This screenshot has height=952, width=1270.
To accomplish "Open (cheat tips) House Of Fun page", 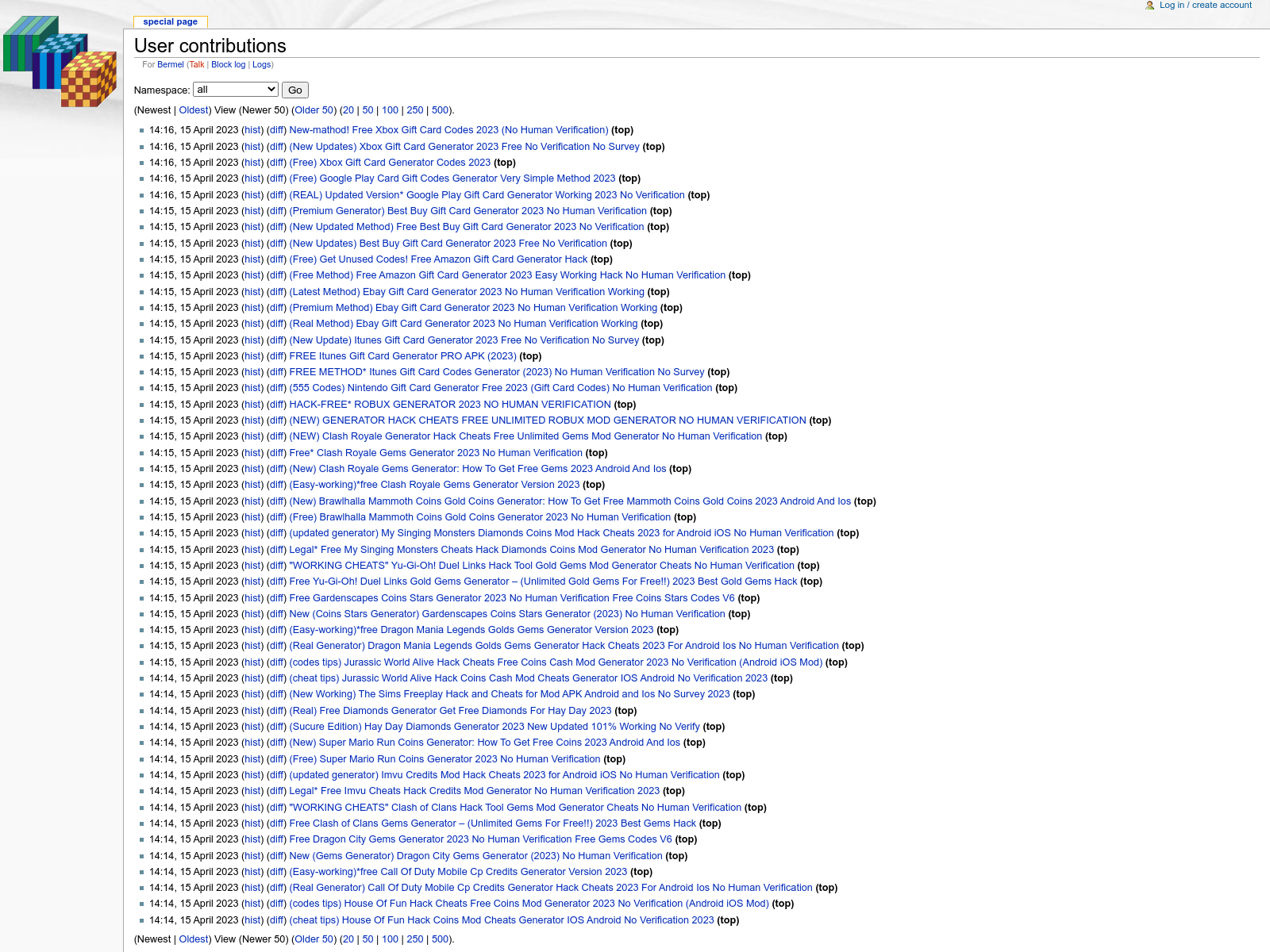I will click(502, 920).
